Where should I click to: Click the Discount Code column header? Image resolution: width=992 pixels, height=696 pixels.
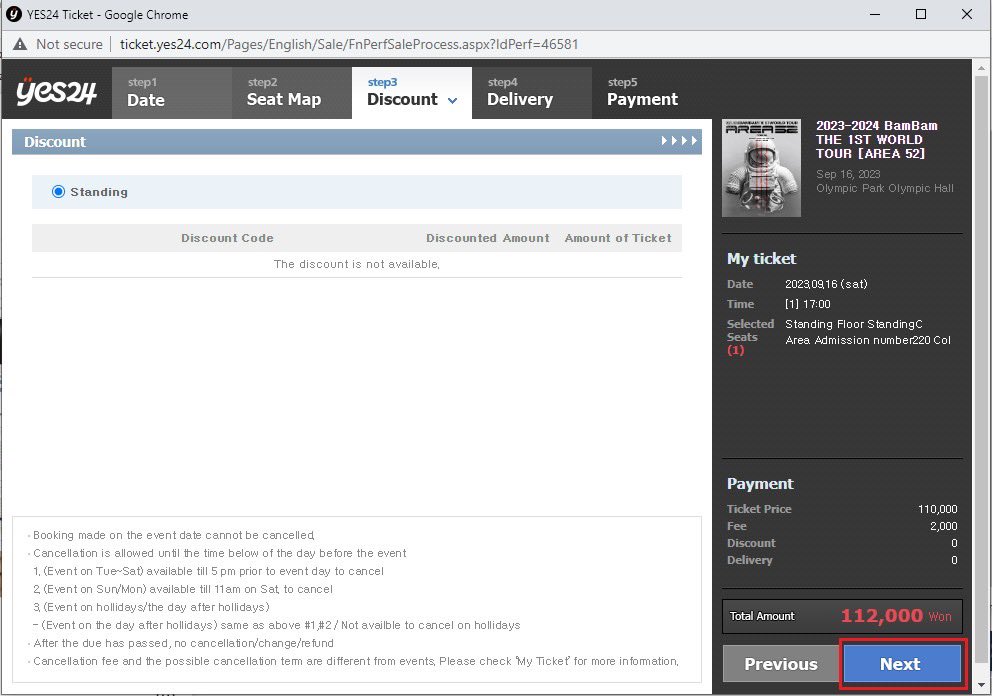(227, 238)
